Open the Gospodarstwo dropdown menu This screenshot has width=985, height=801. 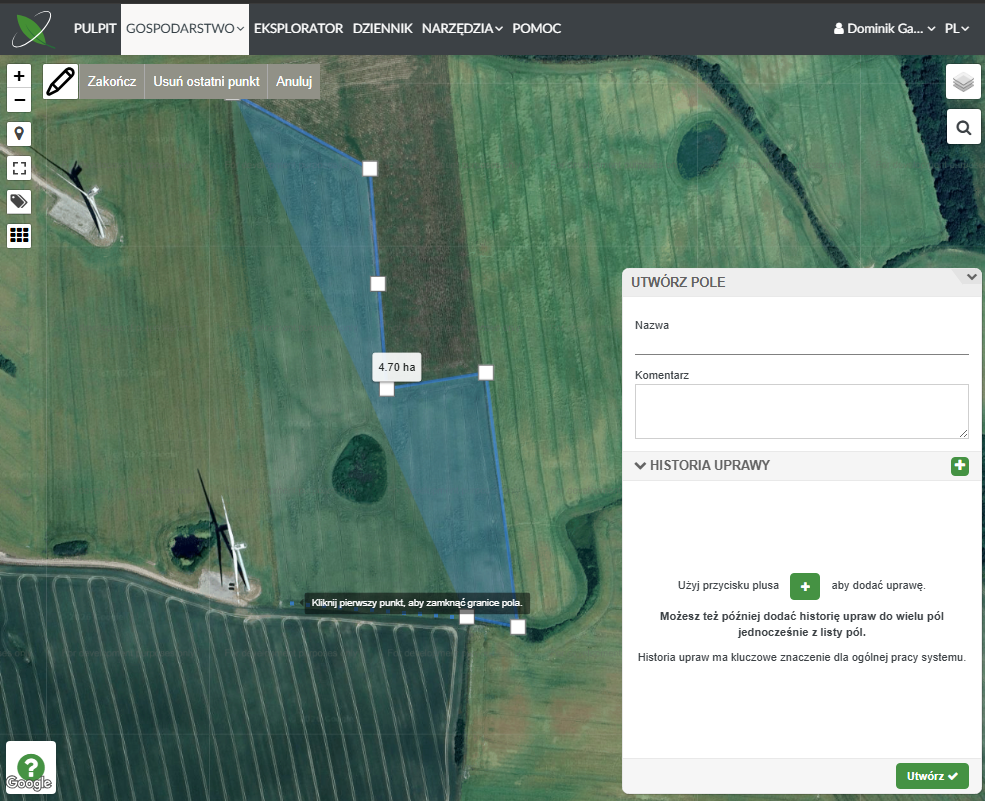pyautogui.click(x=185, y=29)
